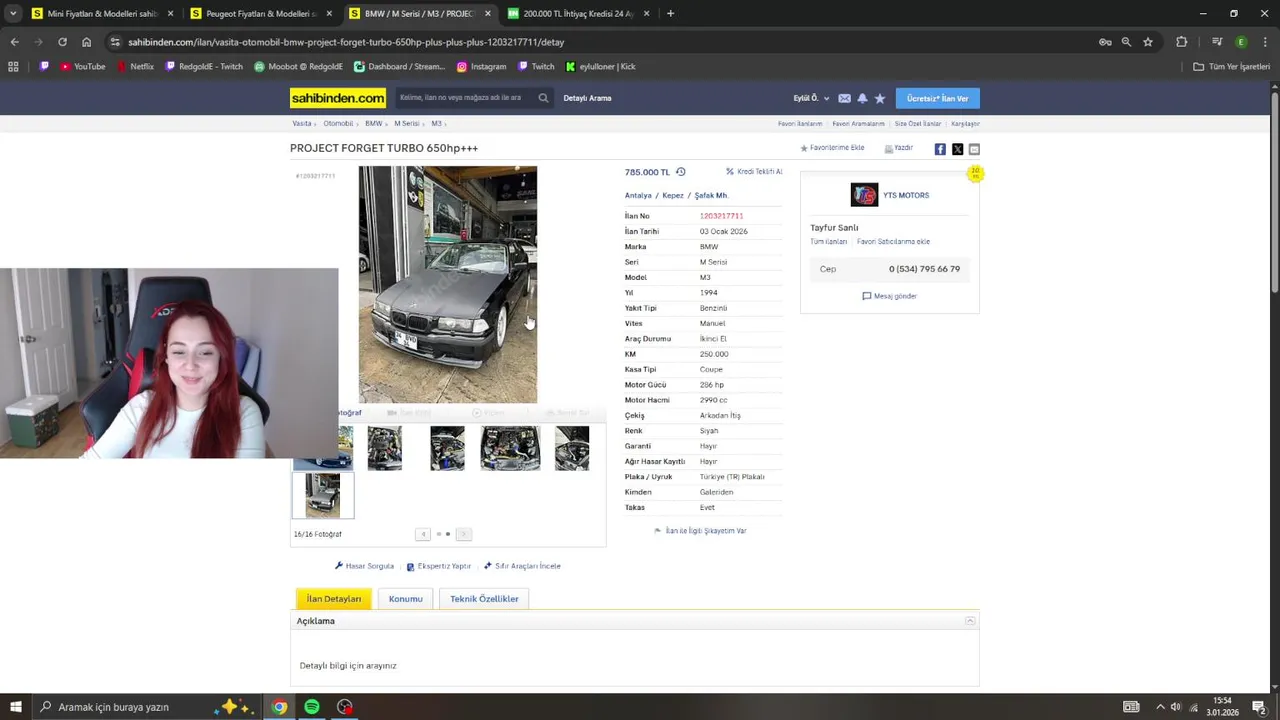Screen dimensions: 1280x720
Task: Open Size Özel İlanlar link
Action: [x=918, y=124]
